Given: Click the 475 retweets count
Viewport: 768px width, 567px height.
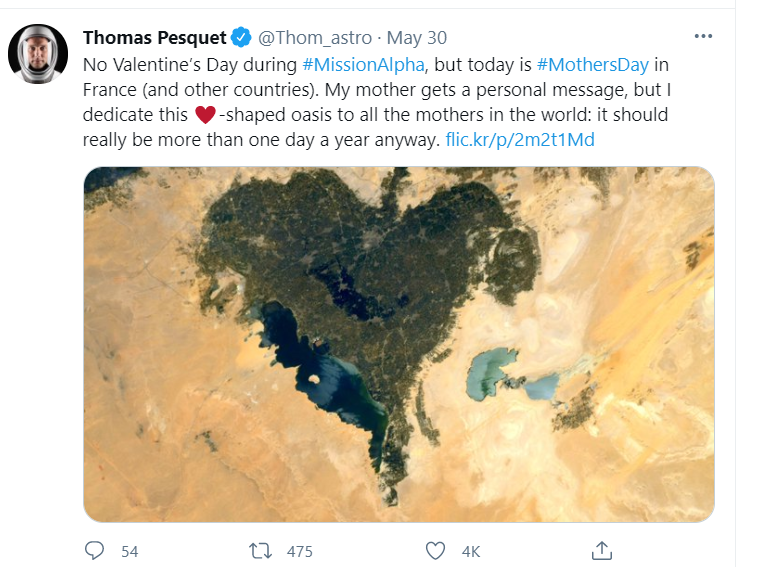Looking at the screenshot, I should (299, 551).
